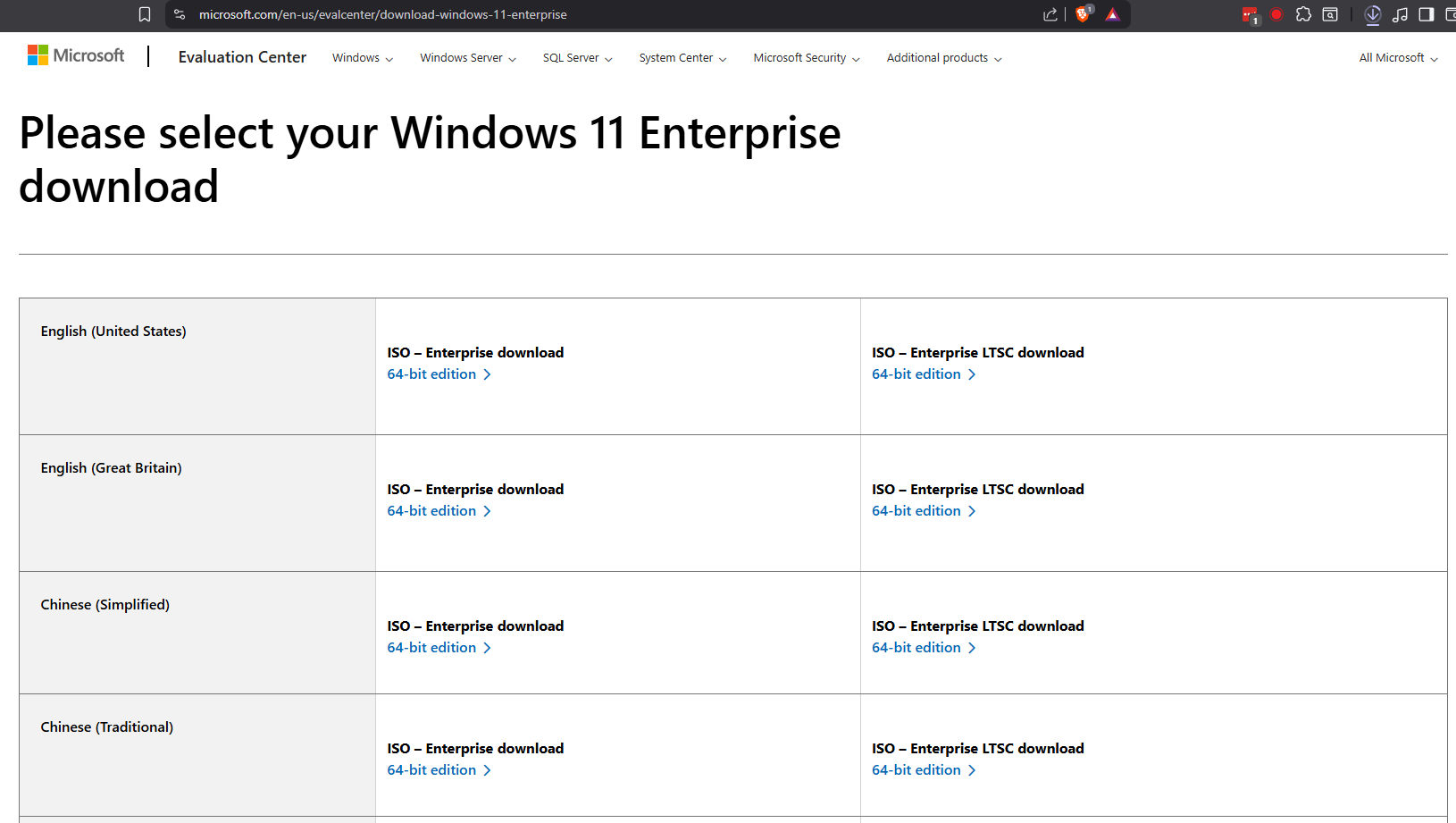
Task: Click the share page icon
Action: click(x=1050, y=14)
